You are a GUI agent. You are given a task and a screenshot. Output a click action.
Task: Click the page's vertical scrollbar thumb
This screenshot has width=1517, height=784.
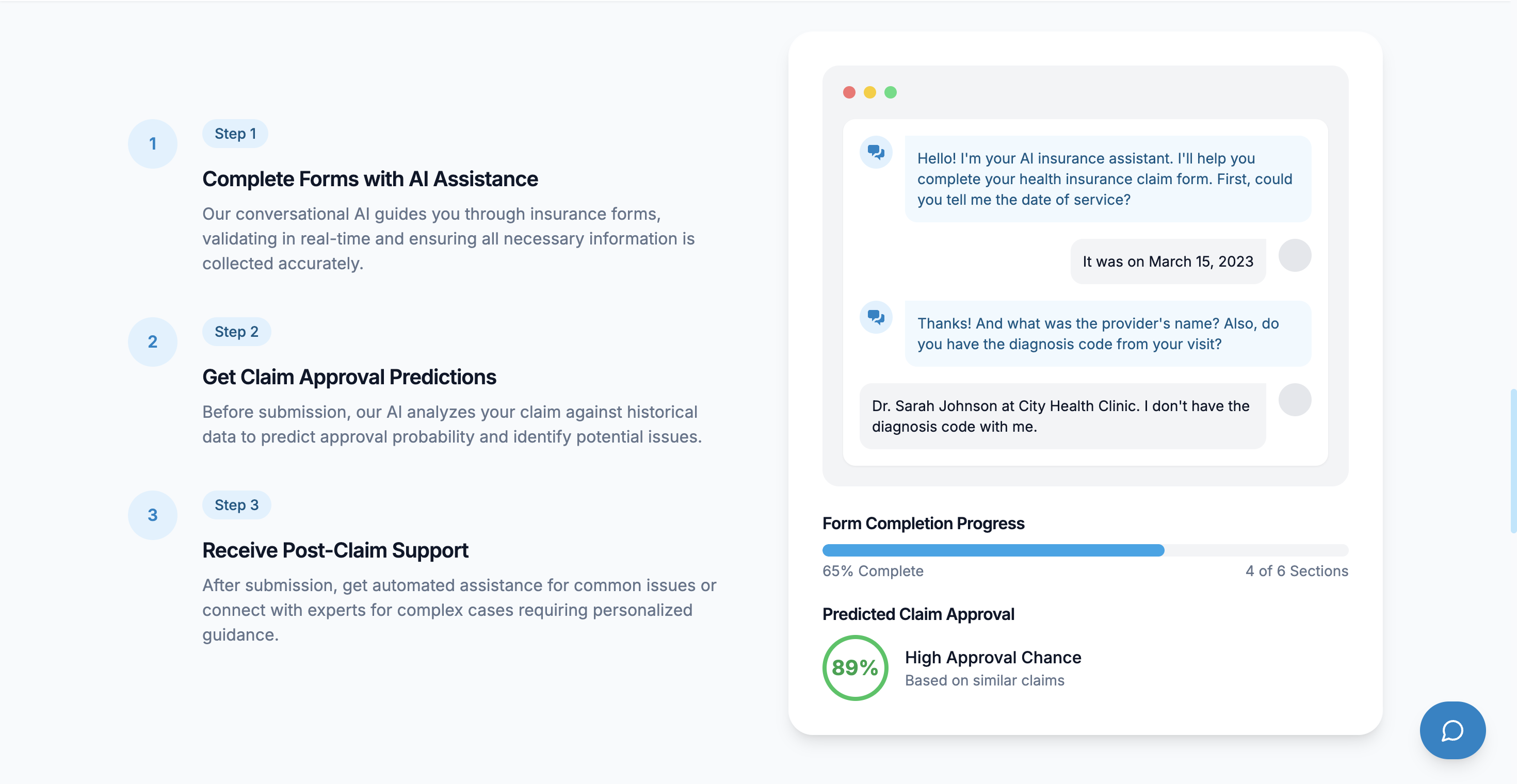click(x=1513, y=460)
